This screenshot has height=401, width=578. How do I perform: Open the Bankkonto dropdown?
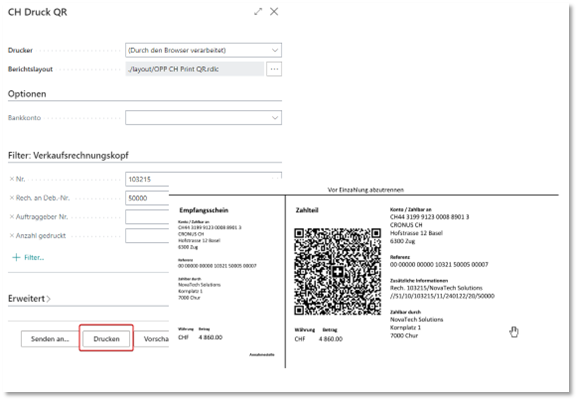pos(275,118)
